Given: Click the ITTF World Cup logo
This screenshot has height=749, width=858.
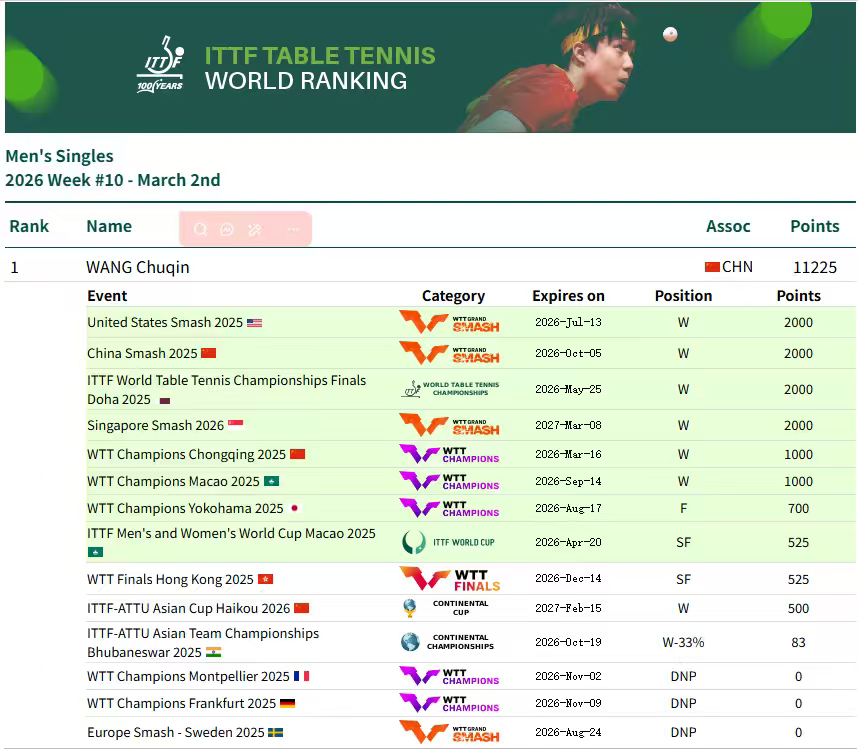Looking at the screenshot, I should [x=448, y=542].
